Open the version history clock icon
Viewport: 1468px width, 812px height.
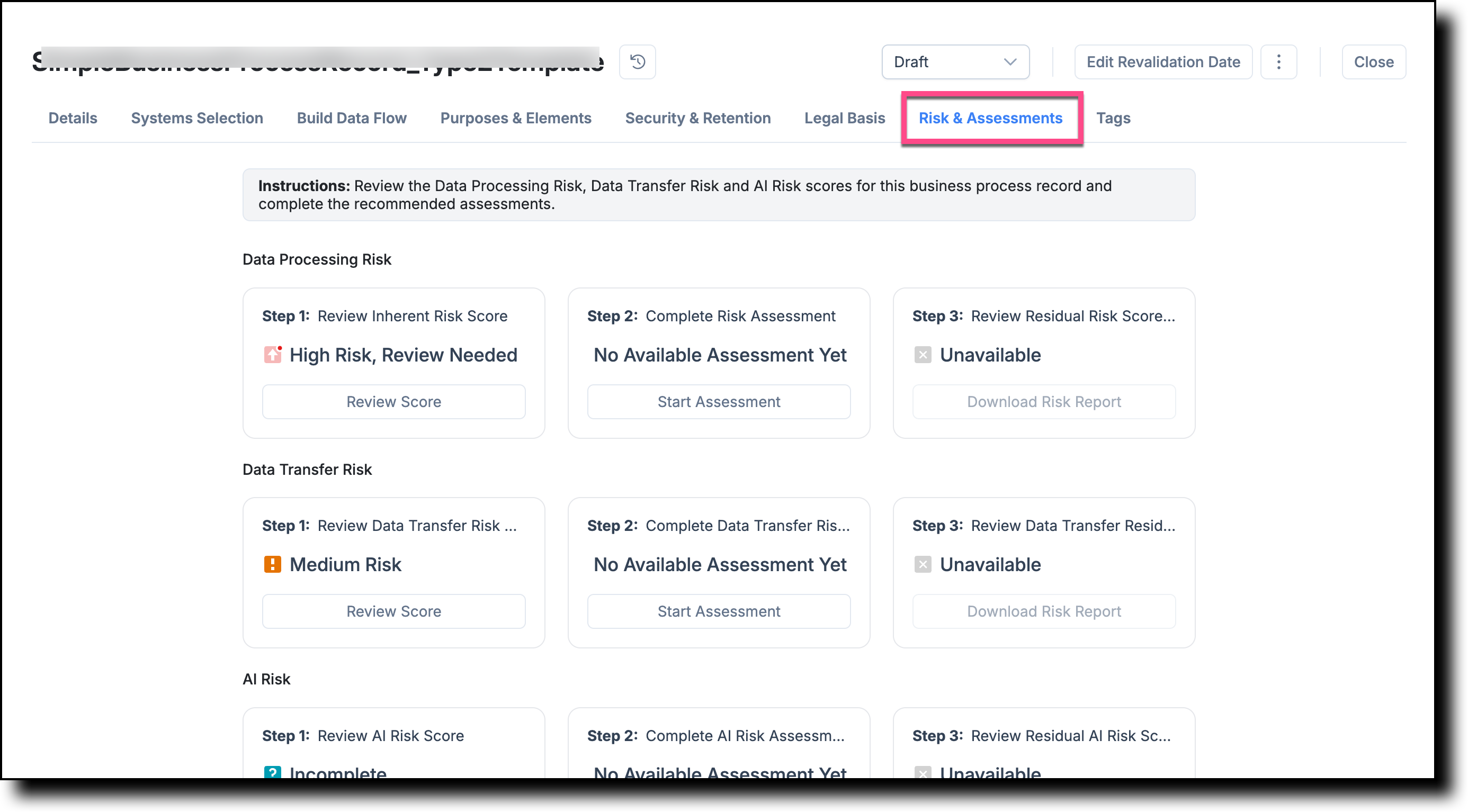click(x=637, y=61)
